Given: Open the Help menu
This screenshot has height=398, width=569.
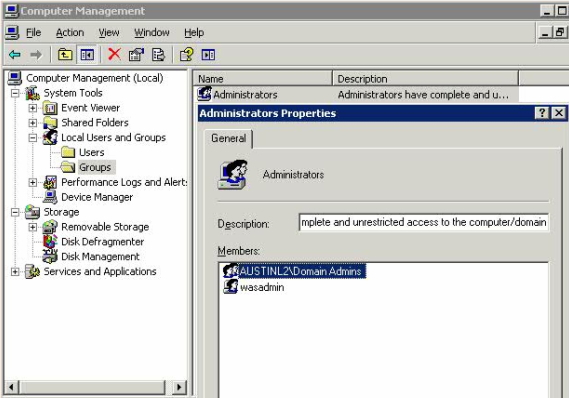Looking at the screenshot, I should [194, 33].
